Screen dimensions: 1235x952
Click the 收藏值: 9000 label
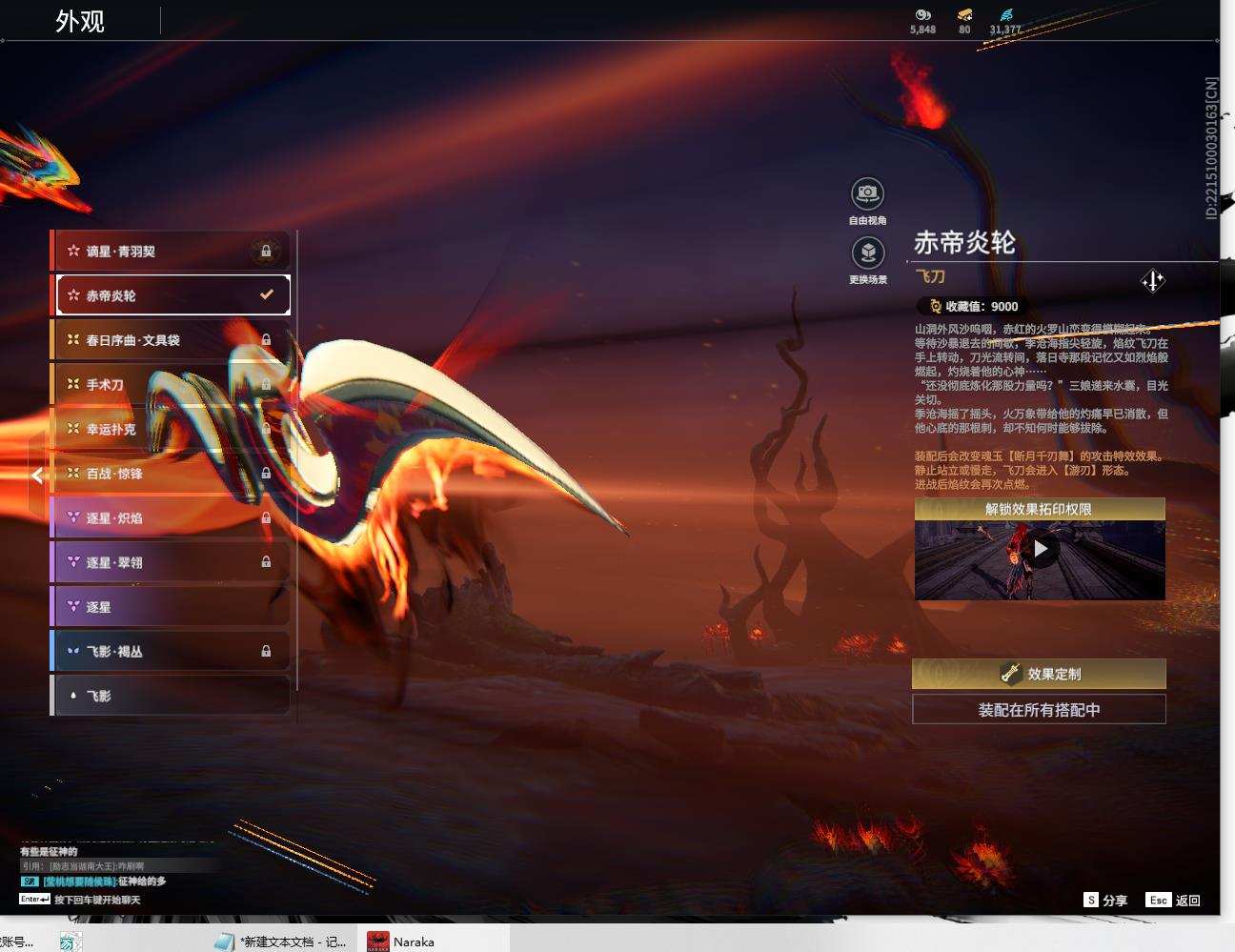(x=982, y=306)
